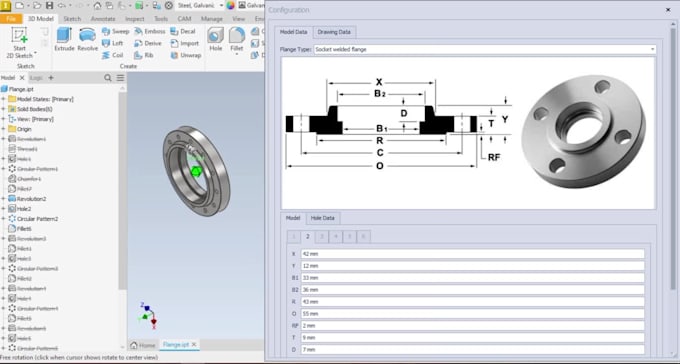
Task: Switch to the Sketch ribbon tab
Action: pos(72,19)
